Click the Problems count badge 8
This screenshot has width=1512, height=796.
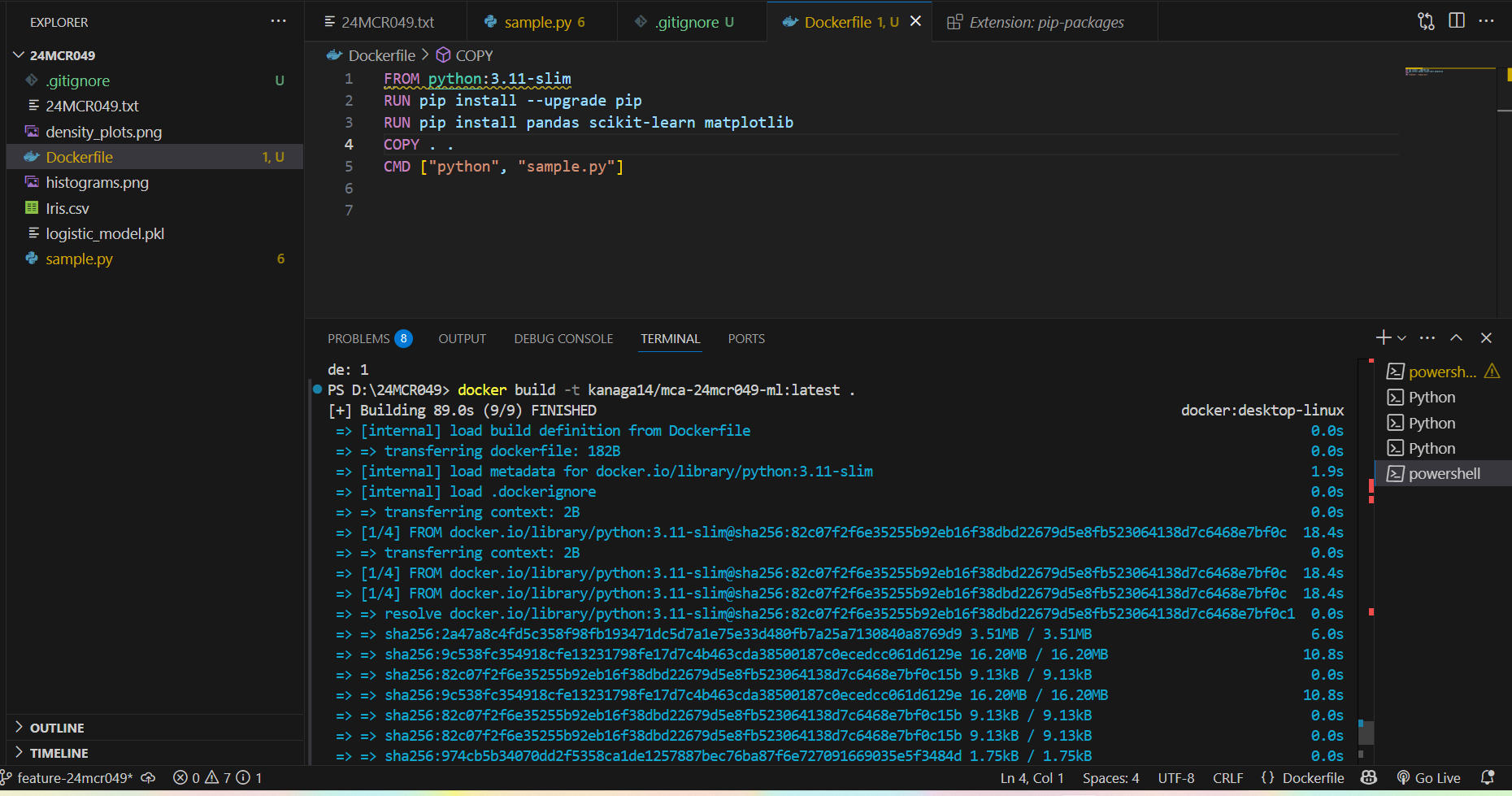pos(403,338)
